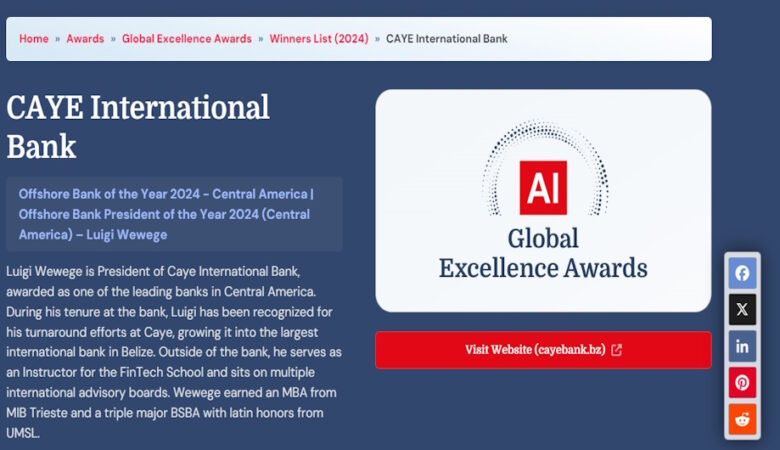Open the Awards breadcrumb link
Image resolution: width=780 pixels, height=450 pixels.
pos(85,39)
